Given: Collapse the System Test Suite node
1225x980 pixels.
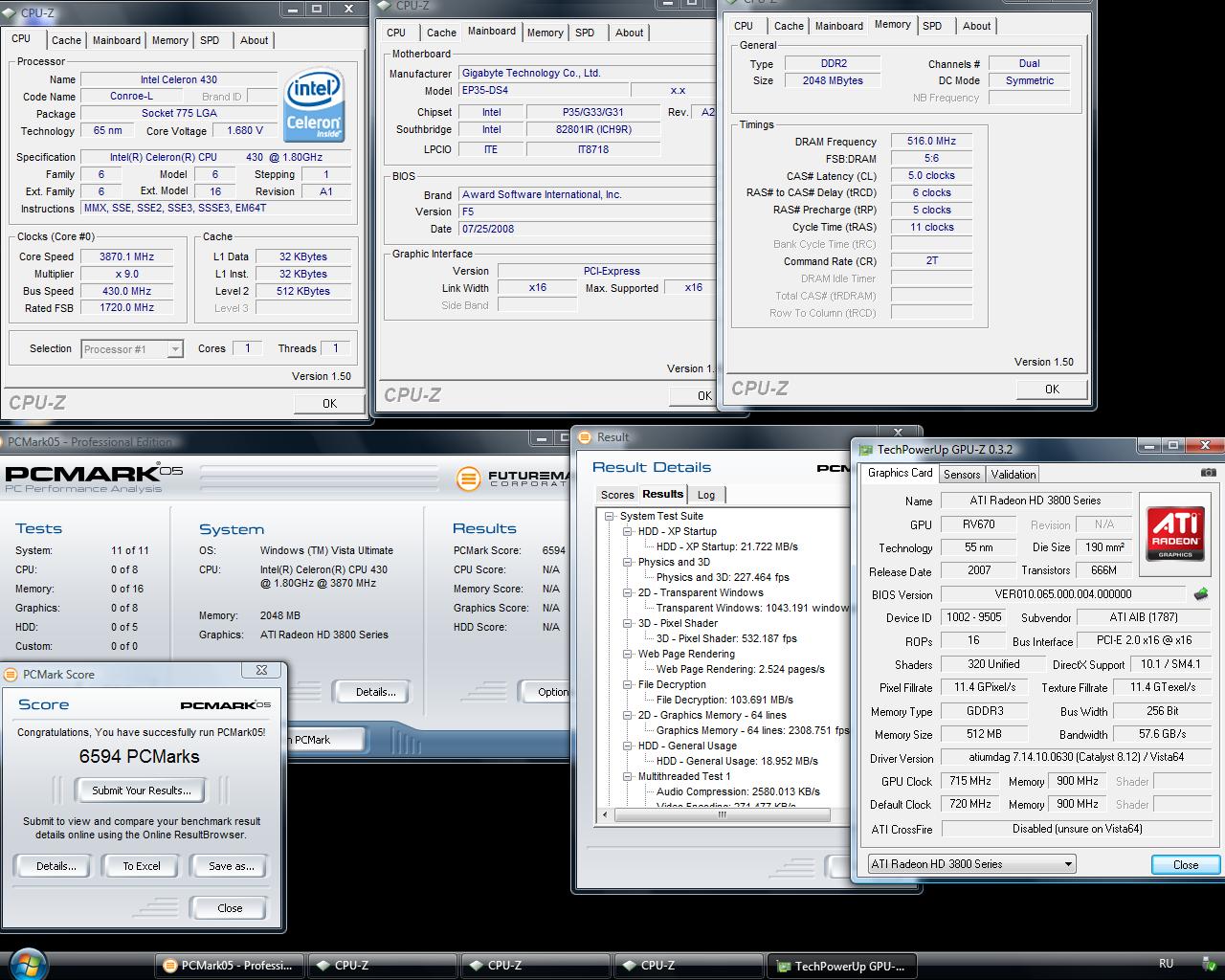Looking at the screenshot, I should point(609,516).
